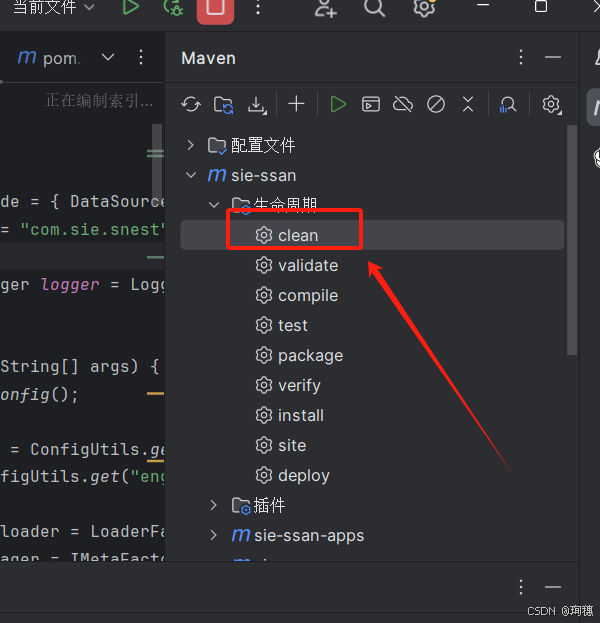Debug the current file
This screenshot has width=600, height=623.
point(173,7)
